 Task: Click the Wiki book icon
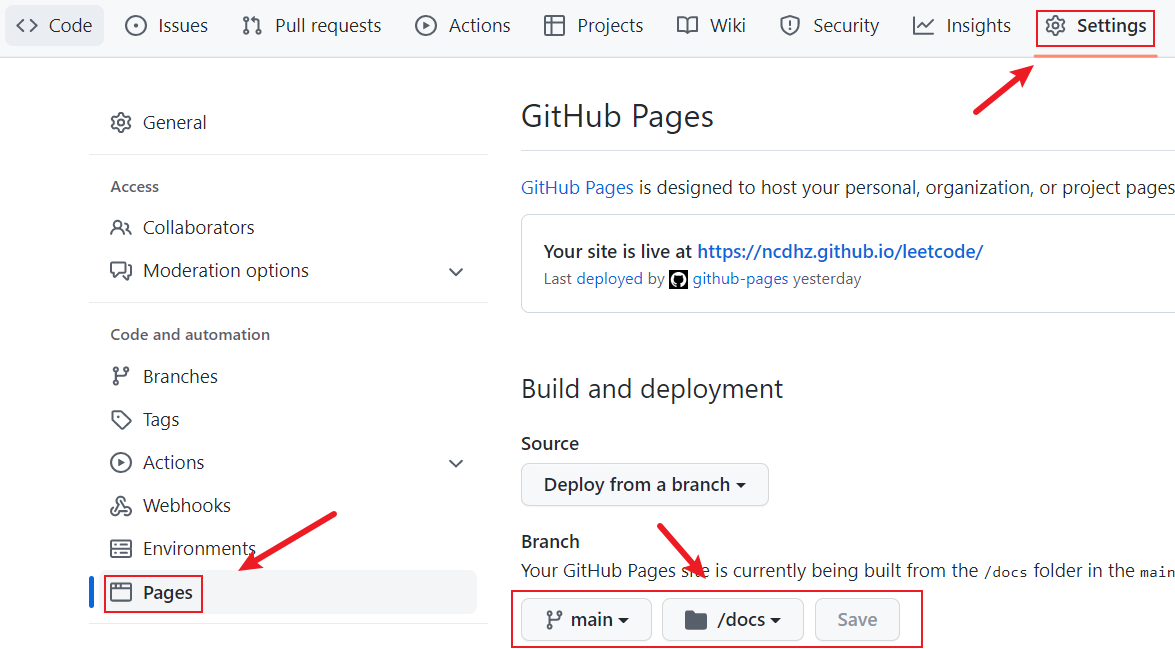tap(687, 25)
